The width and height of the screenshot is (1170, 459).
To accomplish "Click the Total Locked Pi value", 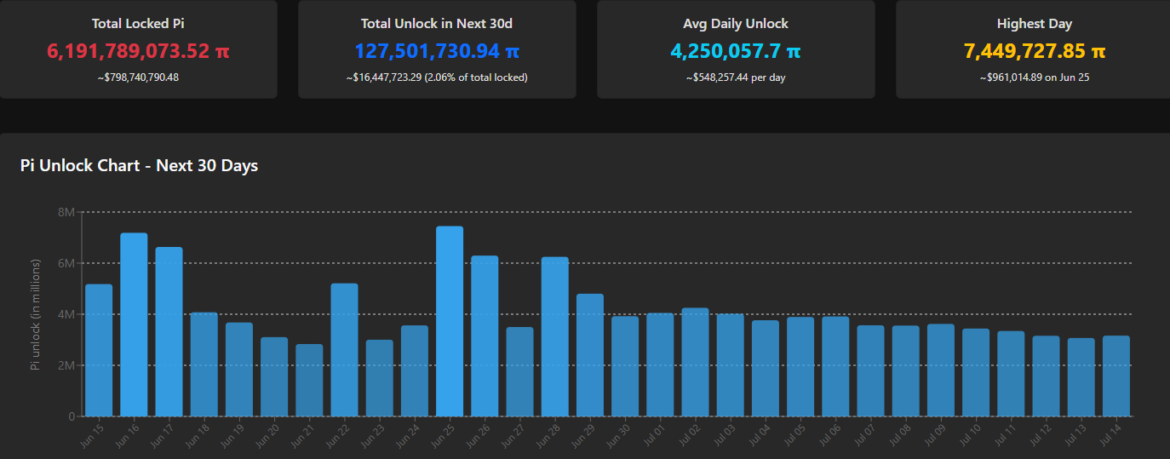I will tap(139, 51).
